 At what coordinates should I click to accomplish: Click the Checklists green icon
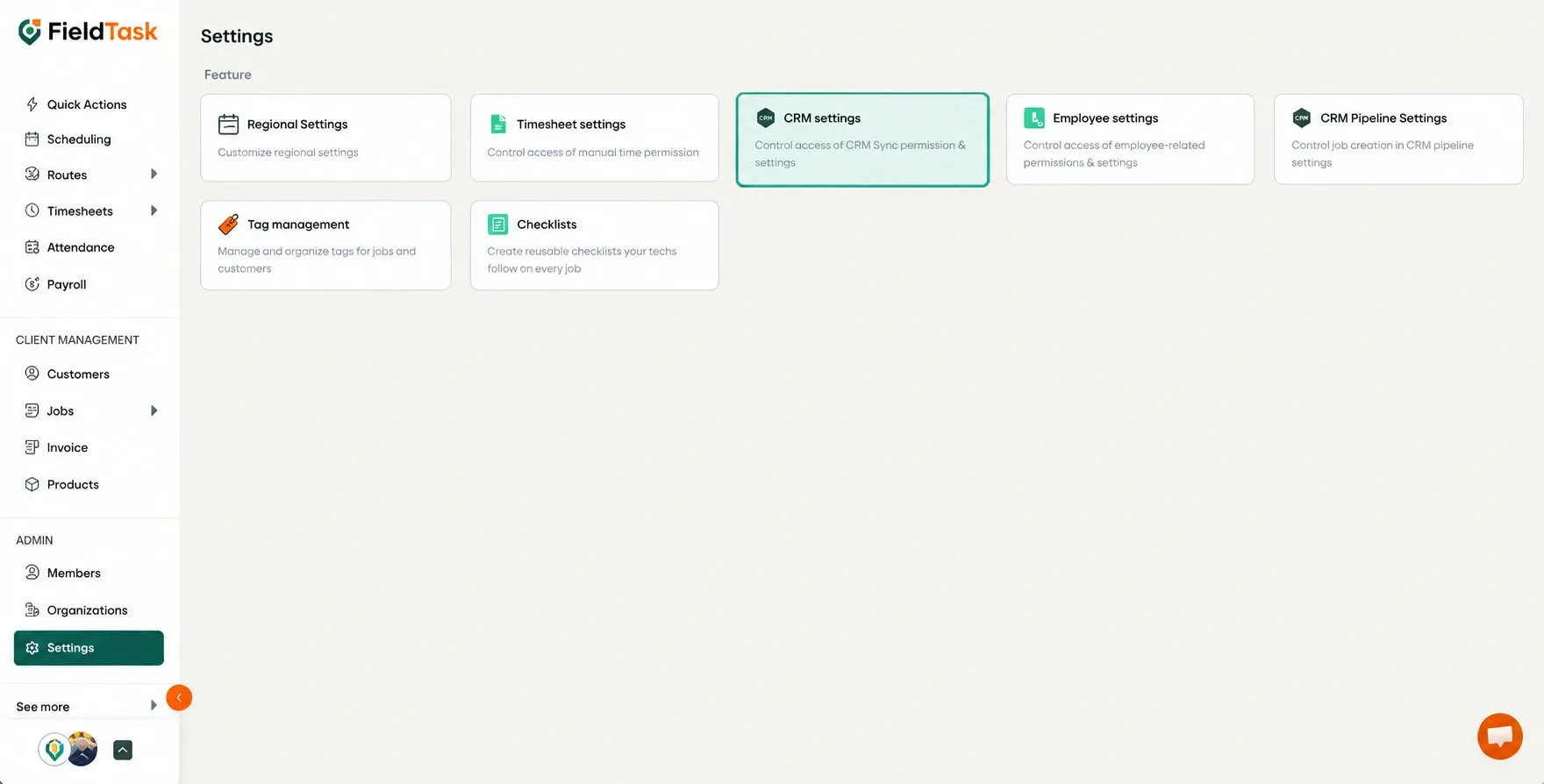point(498,225)
